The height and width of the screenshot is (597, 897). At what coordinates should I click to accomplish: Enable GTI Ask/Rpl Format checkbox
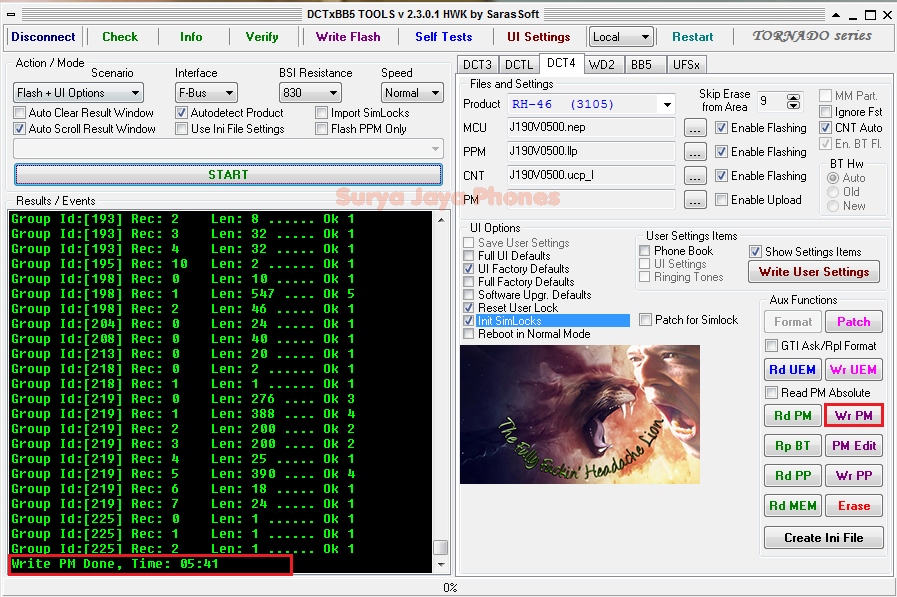771,345
